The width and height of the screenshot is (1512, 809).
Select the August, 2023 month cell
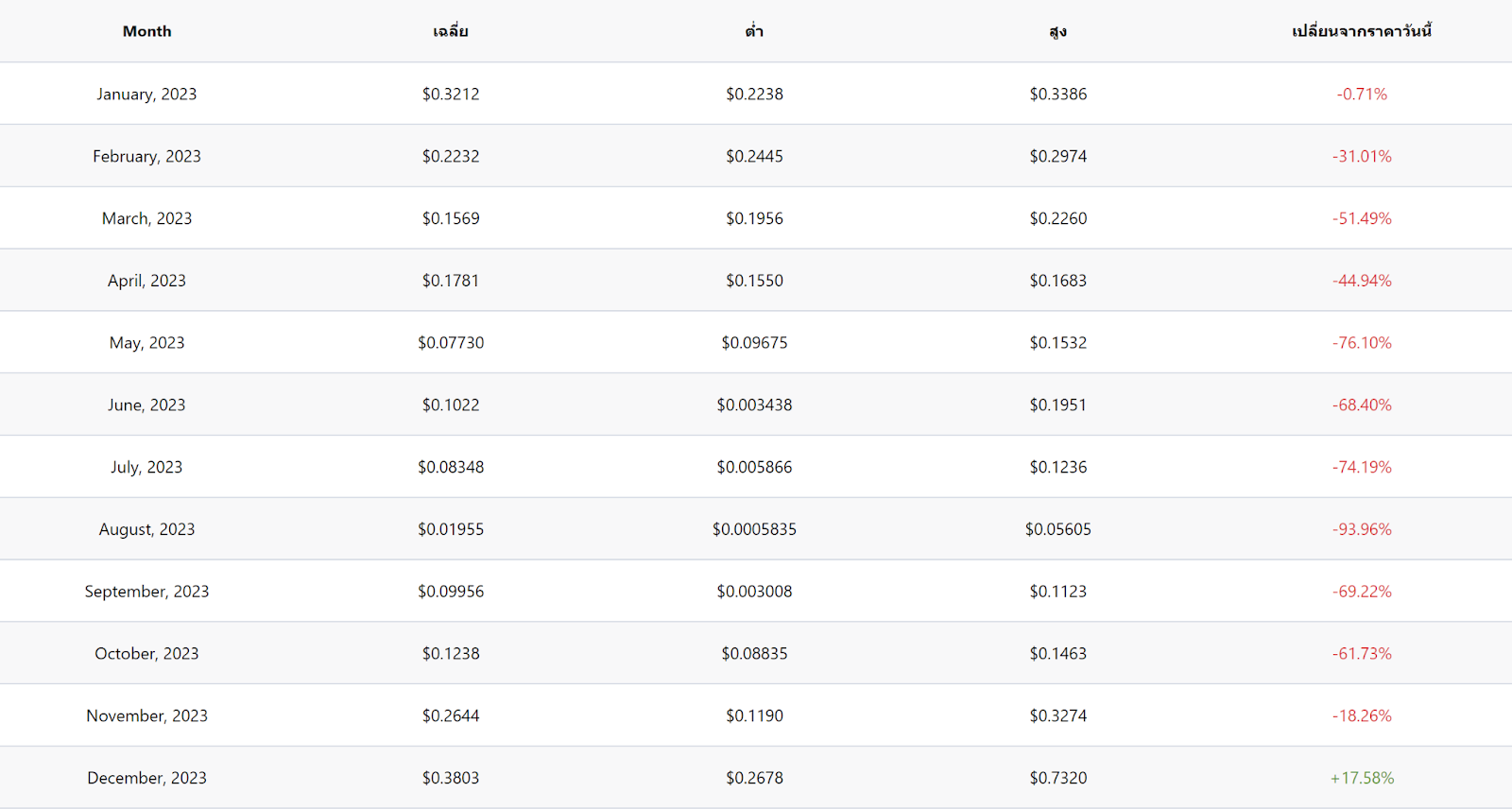coord(146,529)
